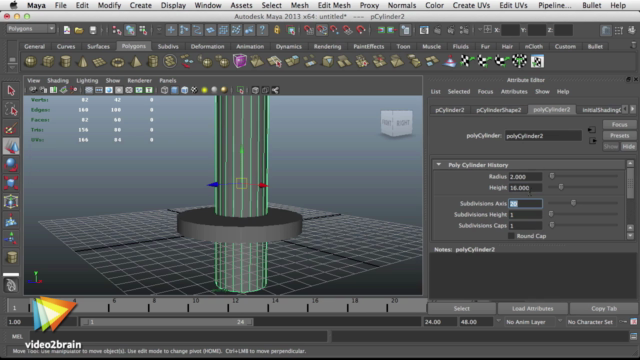Activate the Lasso select tool
Viewport: 640px width, 360px height.
click(11, 109)
